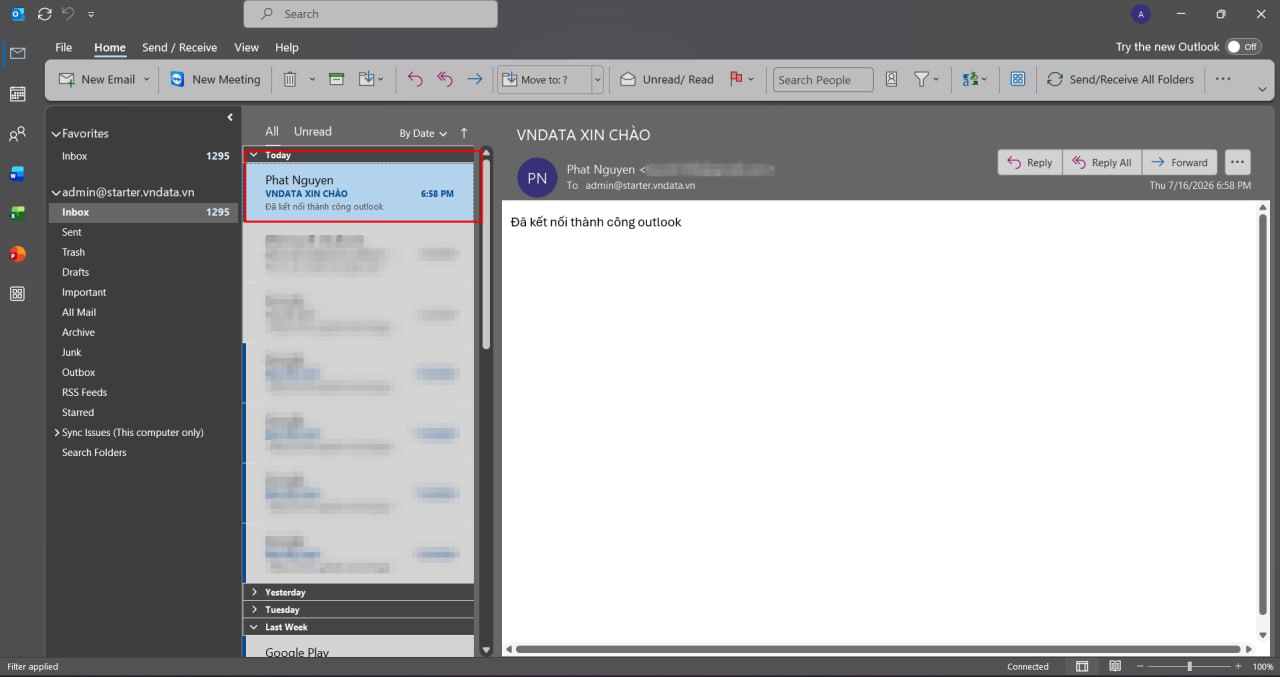Click the zoom slider in the status bar
Screen dimensions: 1280x677
click(1189, 667)
